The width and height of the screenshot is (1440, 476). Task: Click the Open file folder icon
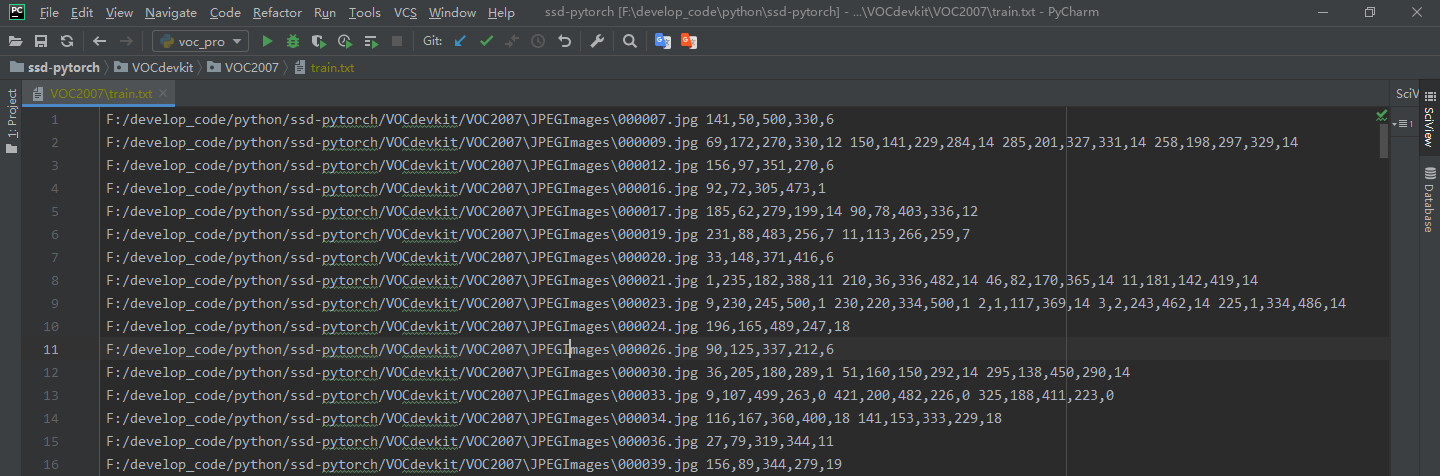click(x=15, y=41)
